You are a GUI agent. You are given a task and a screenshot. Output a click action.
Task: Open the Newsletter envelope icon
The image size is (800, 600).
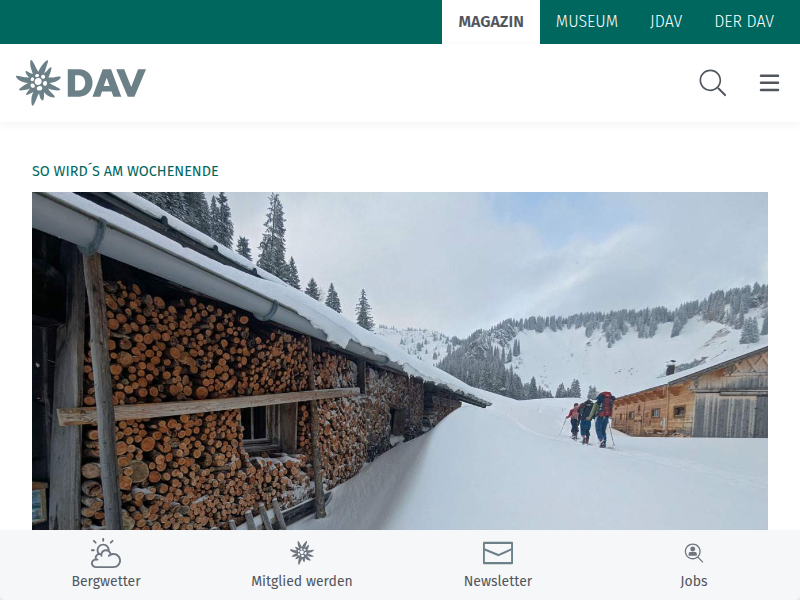pos(497,553)
